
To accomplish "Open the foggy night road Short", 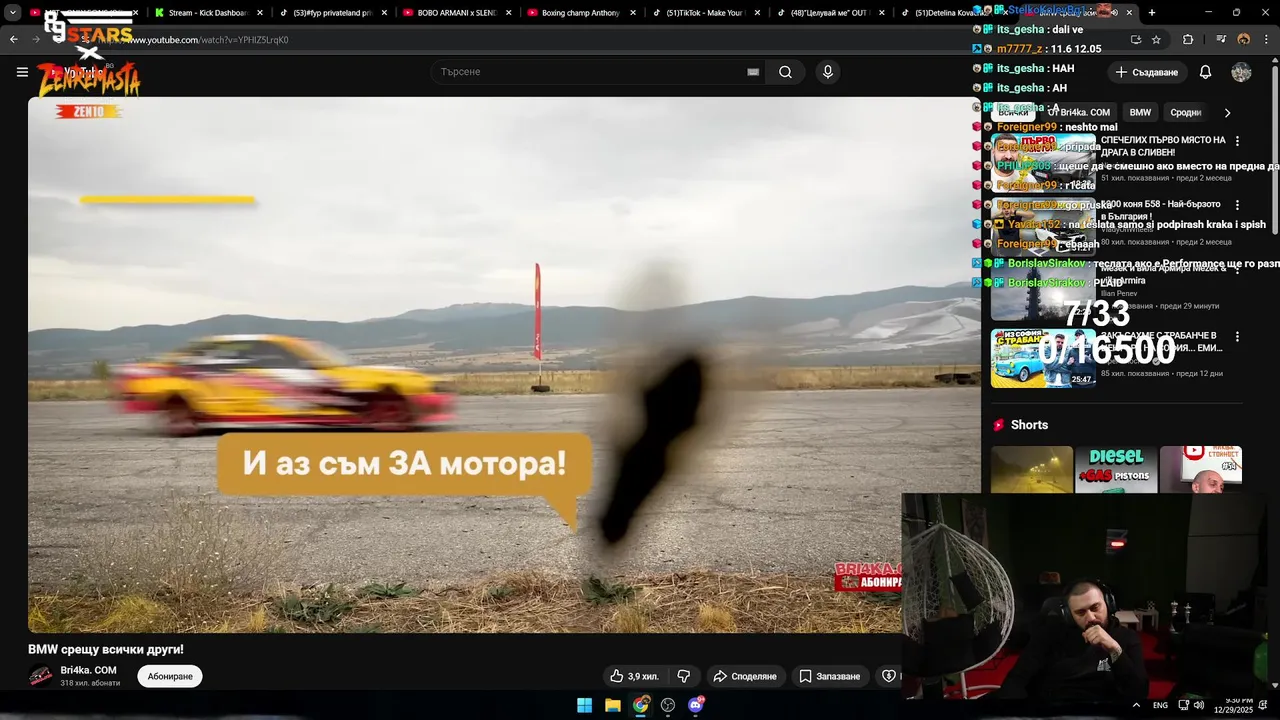I will [x=1031, y=469].
